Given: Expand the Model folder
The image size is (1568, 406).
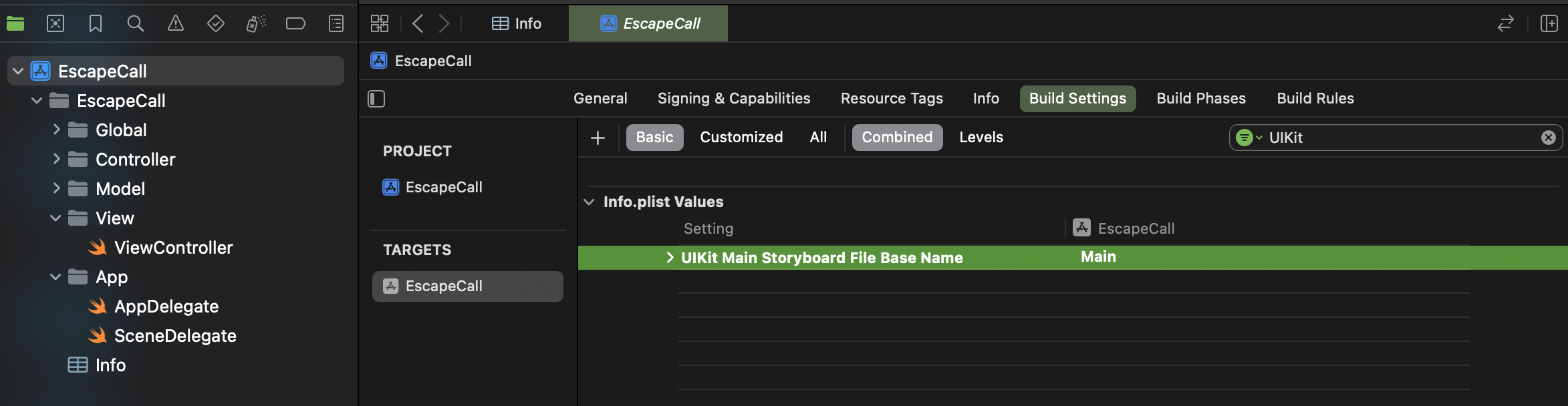Looking at the screenshot, I should tap(56, 189).
